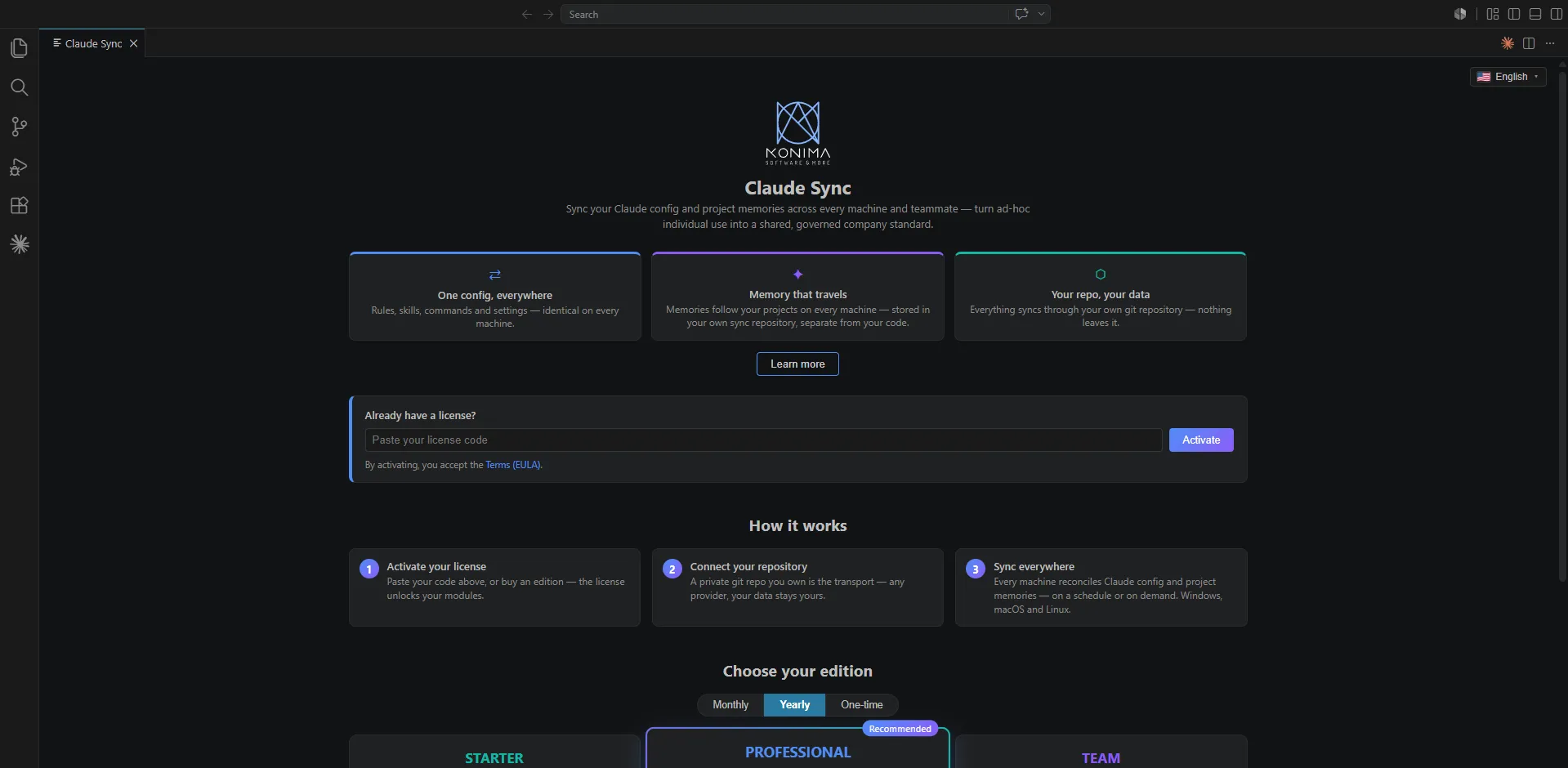Open the Search sidebar view

click(x=19, y=87)
